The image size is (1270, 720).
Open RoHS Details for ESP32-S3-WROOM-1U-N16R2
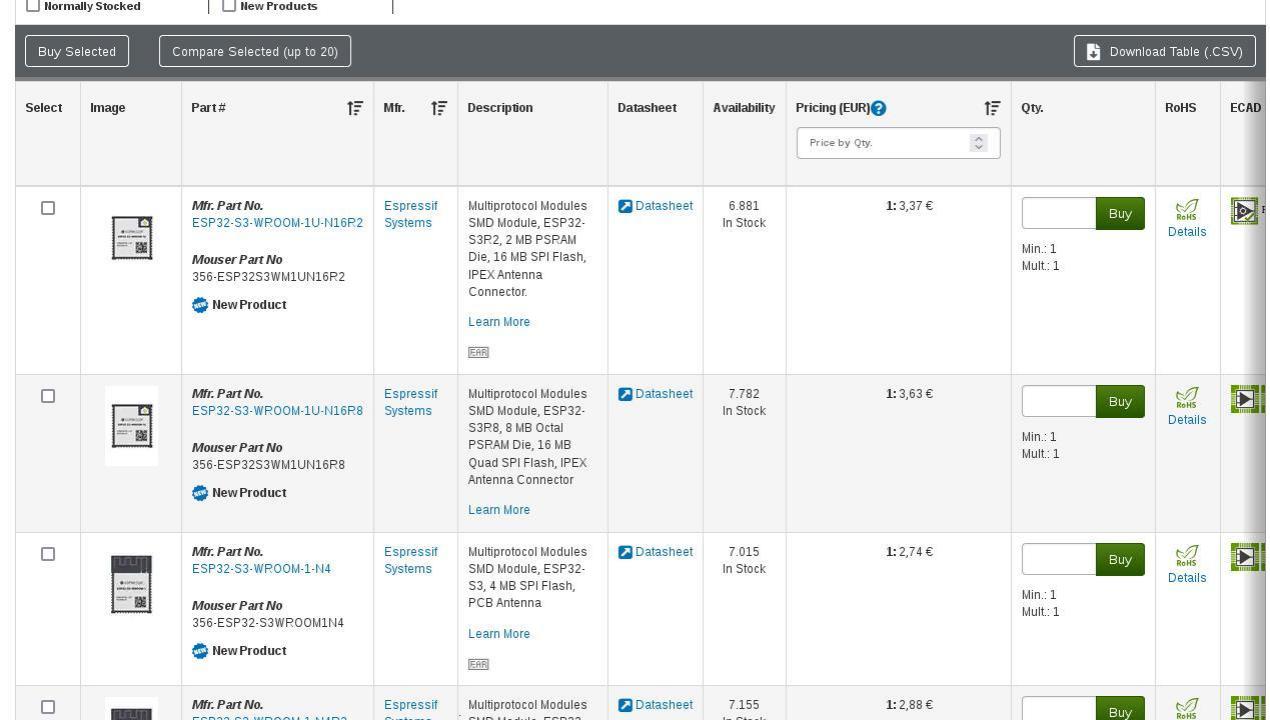[1187, 232]
